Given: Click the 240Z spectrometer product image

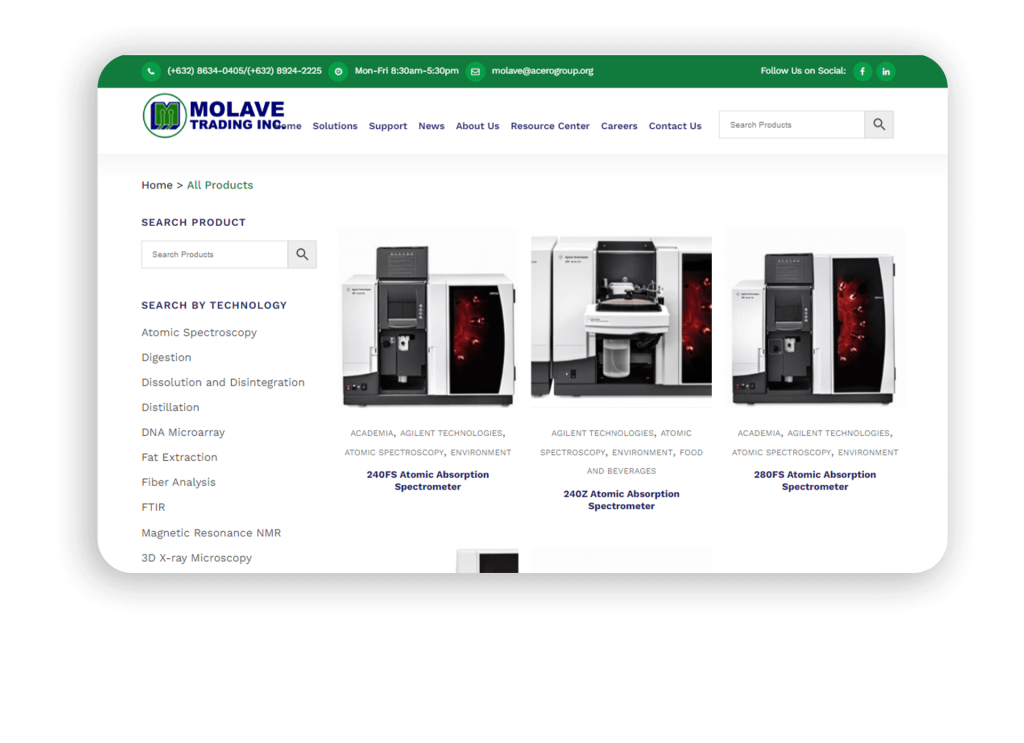Looking at the screenshot, I should [621, 320].
